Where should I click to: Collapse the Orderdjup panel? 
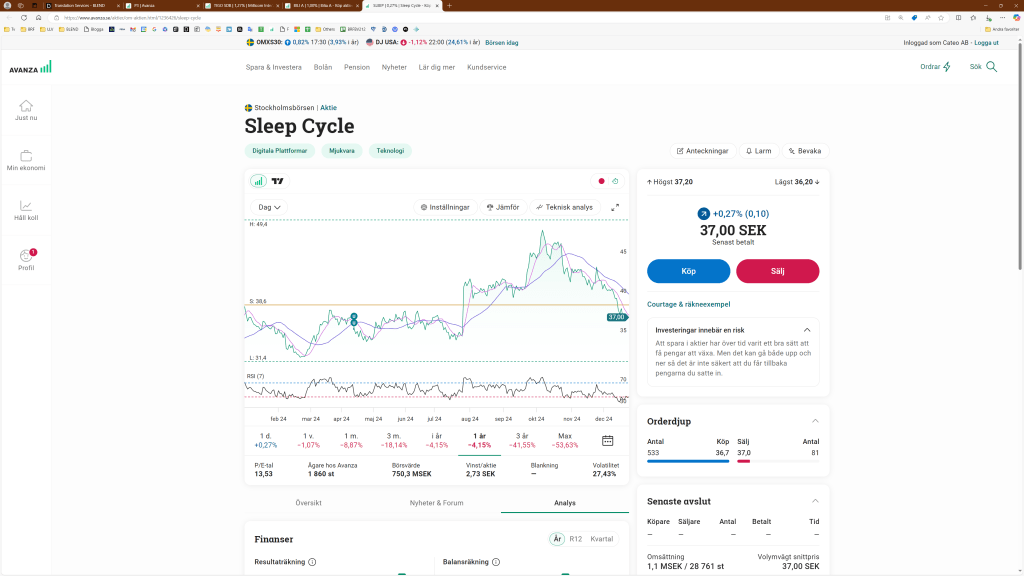coord(815,421)
